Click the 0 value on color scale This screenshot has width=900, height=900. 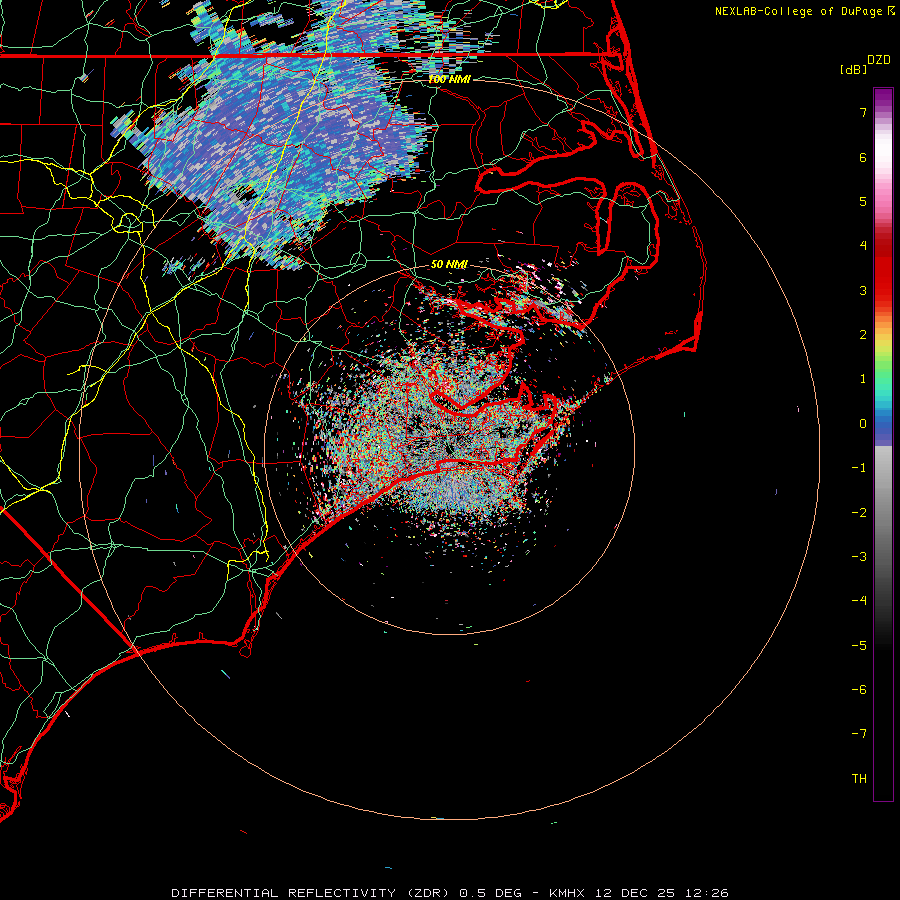(863, 424)
